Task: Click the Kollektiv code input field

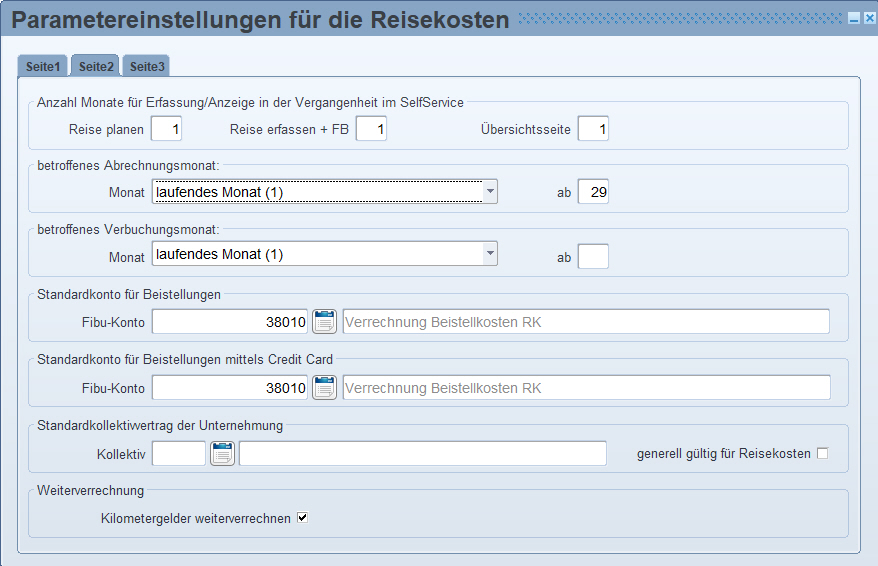Action: pos(178,454)
